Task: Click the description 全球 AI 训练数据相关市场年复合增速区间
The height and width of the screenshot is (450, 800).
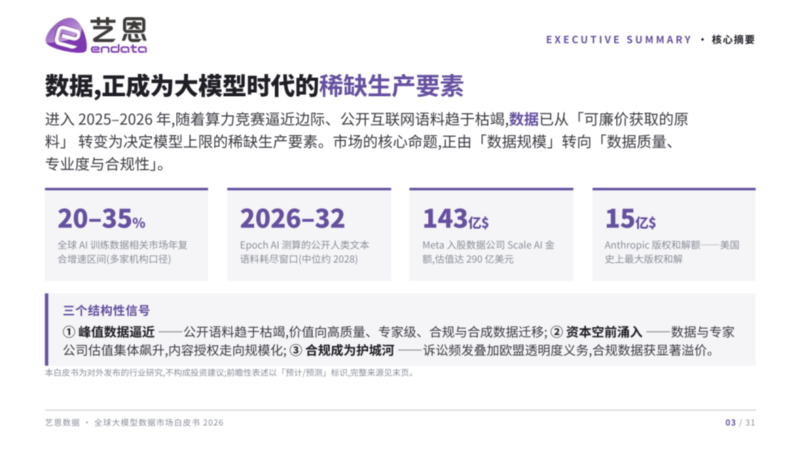Action: 122,252
